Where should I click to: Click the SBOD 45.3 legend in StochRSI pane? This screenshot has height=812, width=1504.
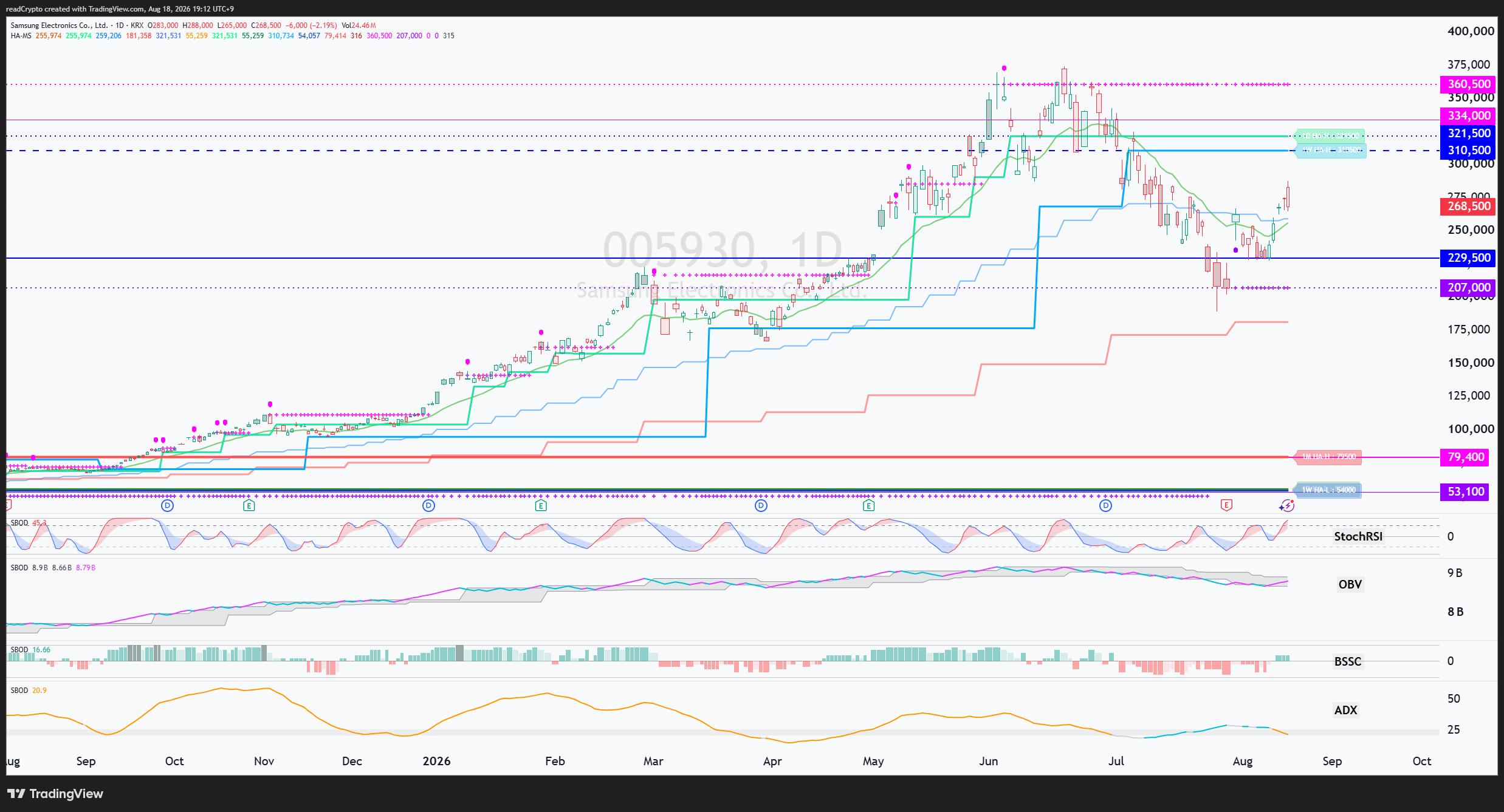point(28,523)
